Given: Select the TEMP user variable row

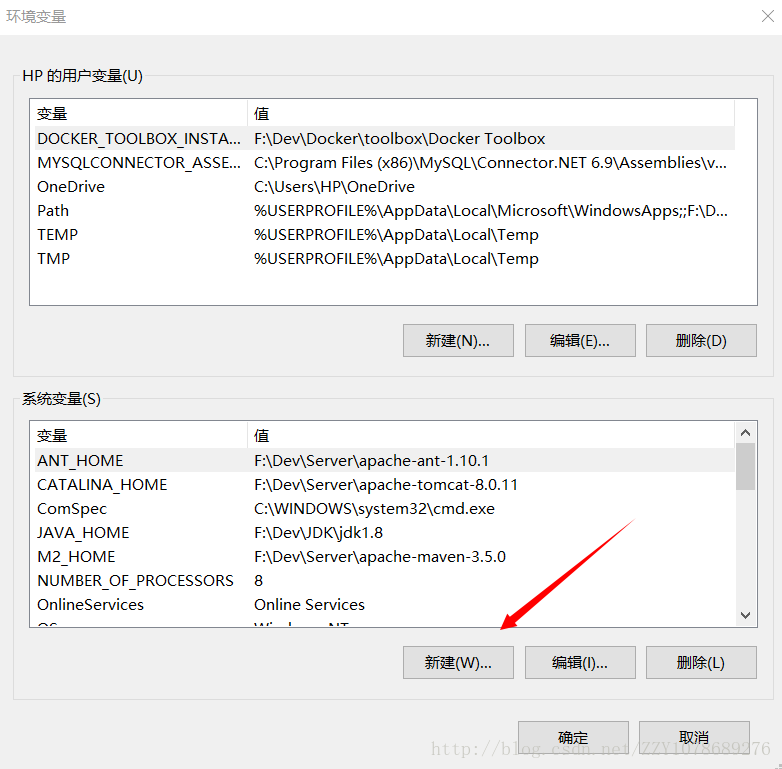Looking at the screenshot, I should click(383, 234).
